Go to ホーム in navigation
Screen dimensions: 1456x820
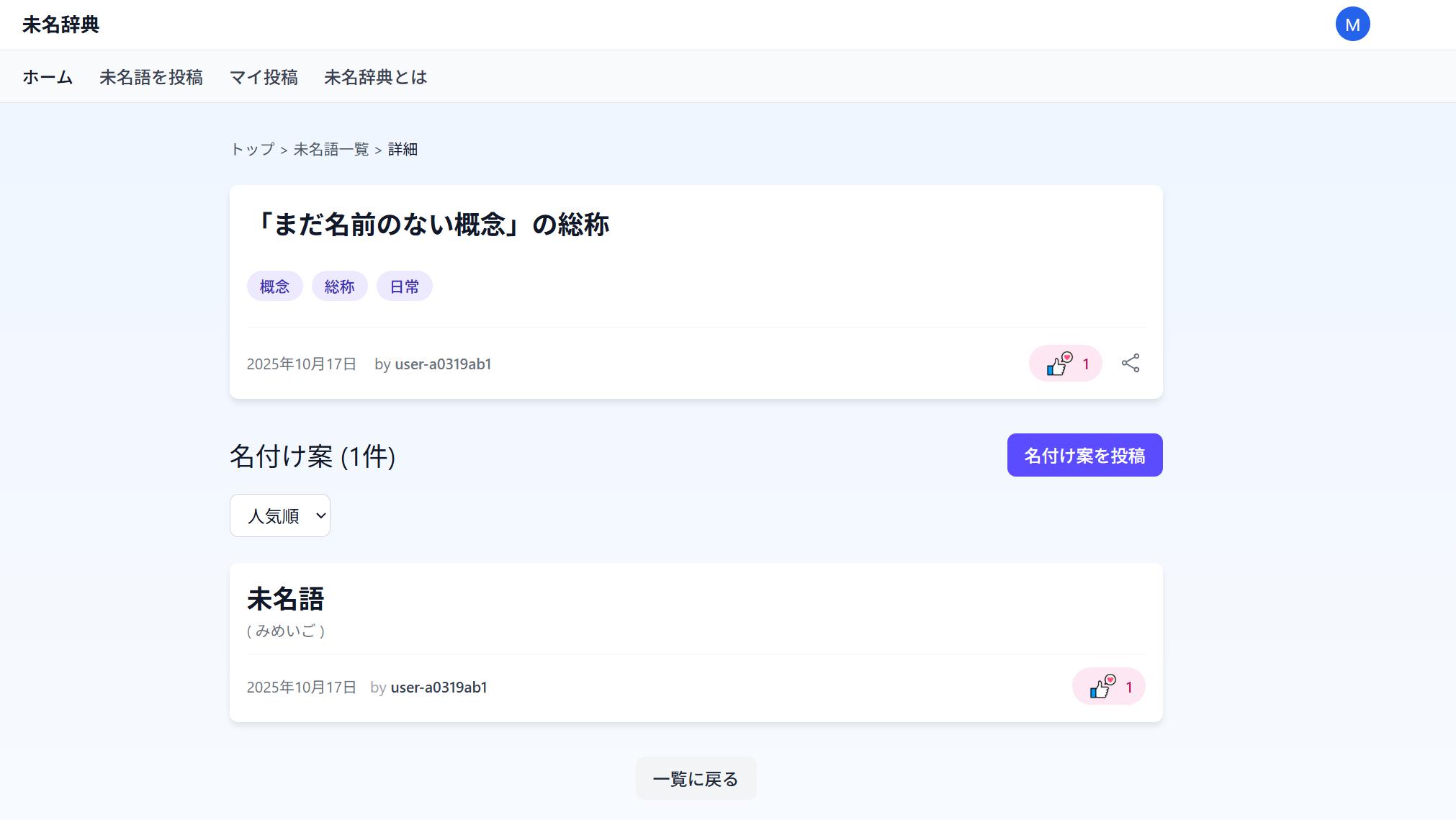pyautogui.click(x=48, y=77)
